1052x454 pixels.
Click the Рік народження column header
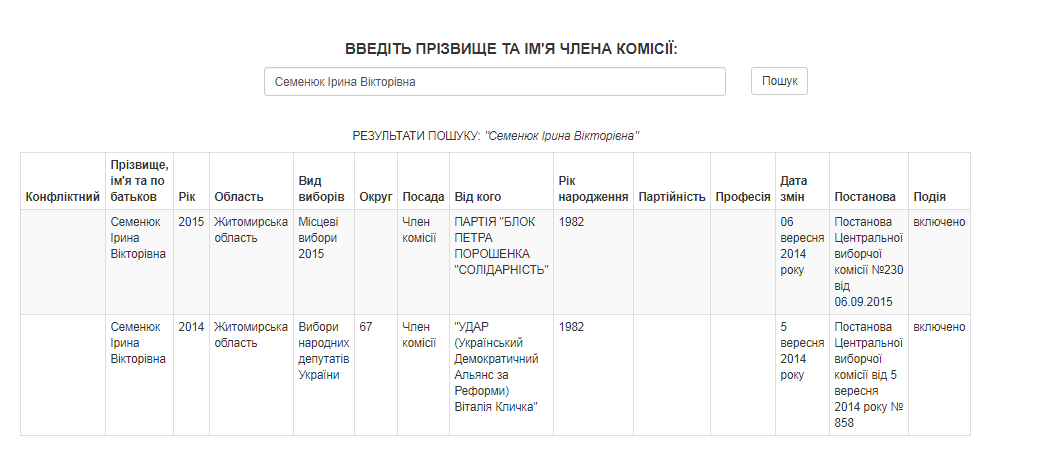593,188
